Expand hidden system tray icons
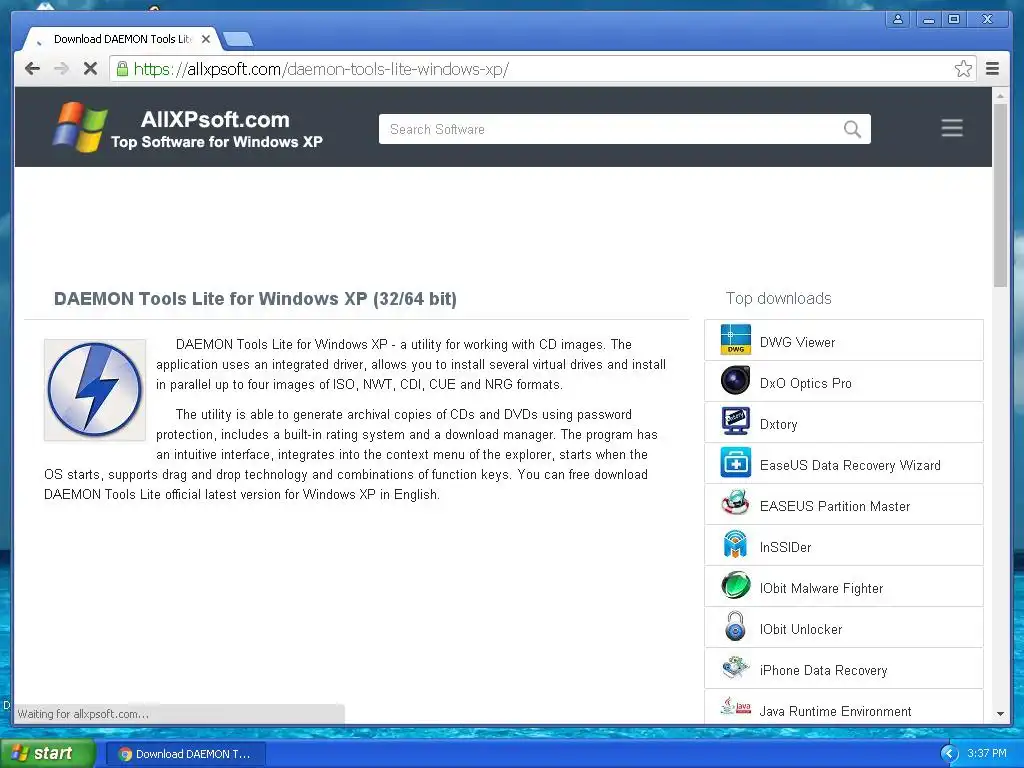1024x768 pixels. pyautogui.click(x=949, y=754)
